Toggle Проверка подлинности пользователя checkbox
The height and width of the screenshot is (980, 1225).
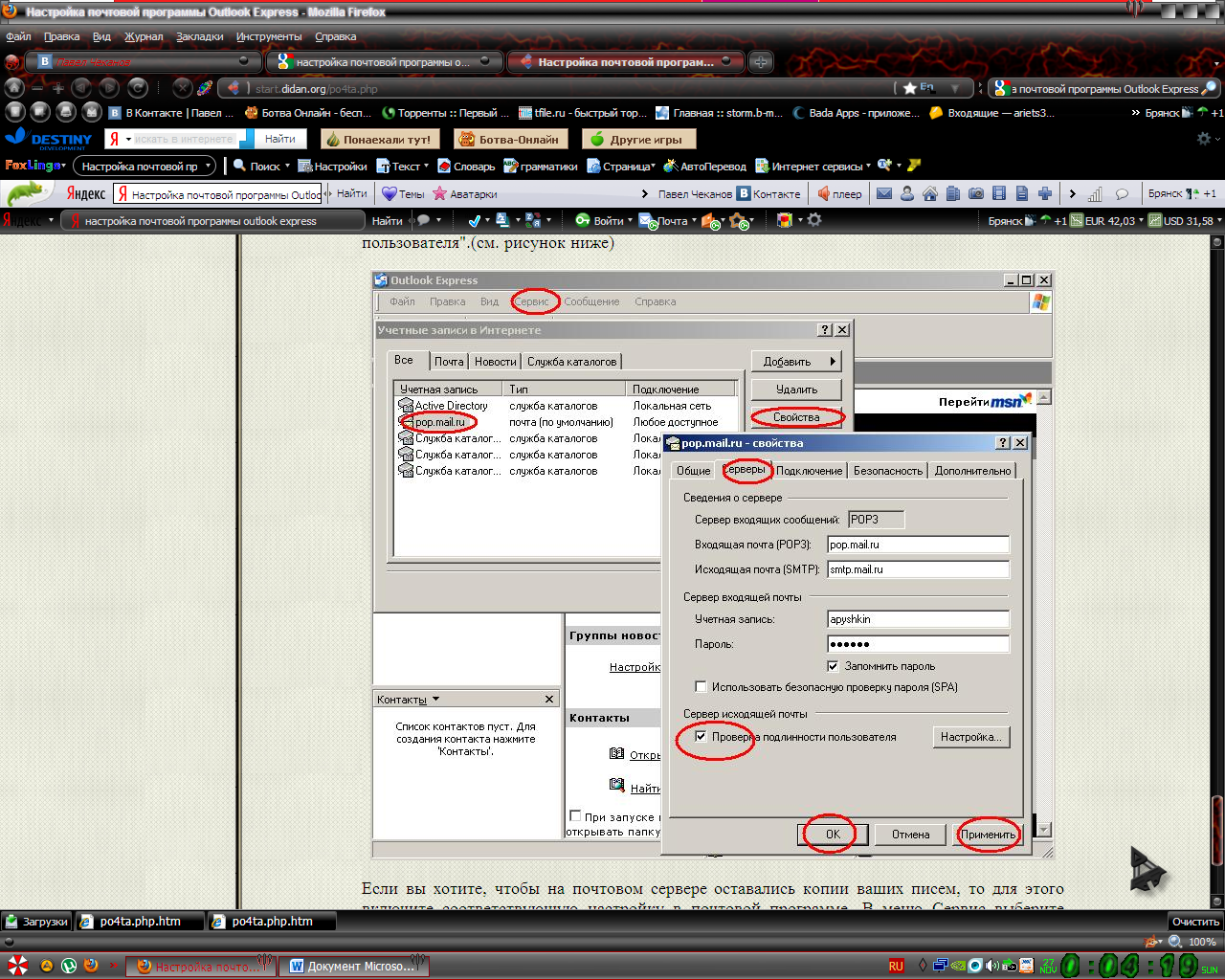(702, 737)
